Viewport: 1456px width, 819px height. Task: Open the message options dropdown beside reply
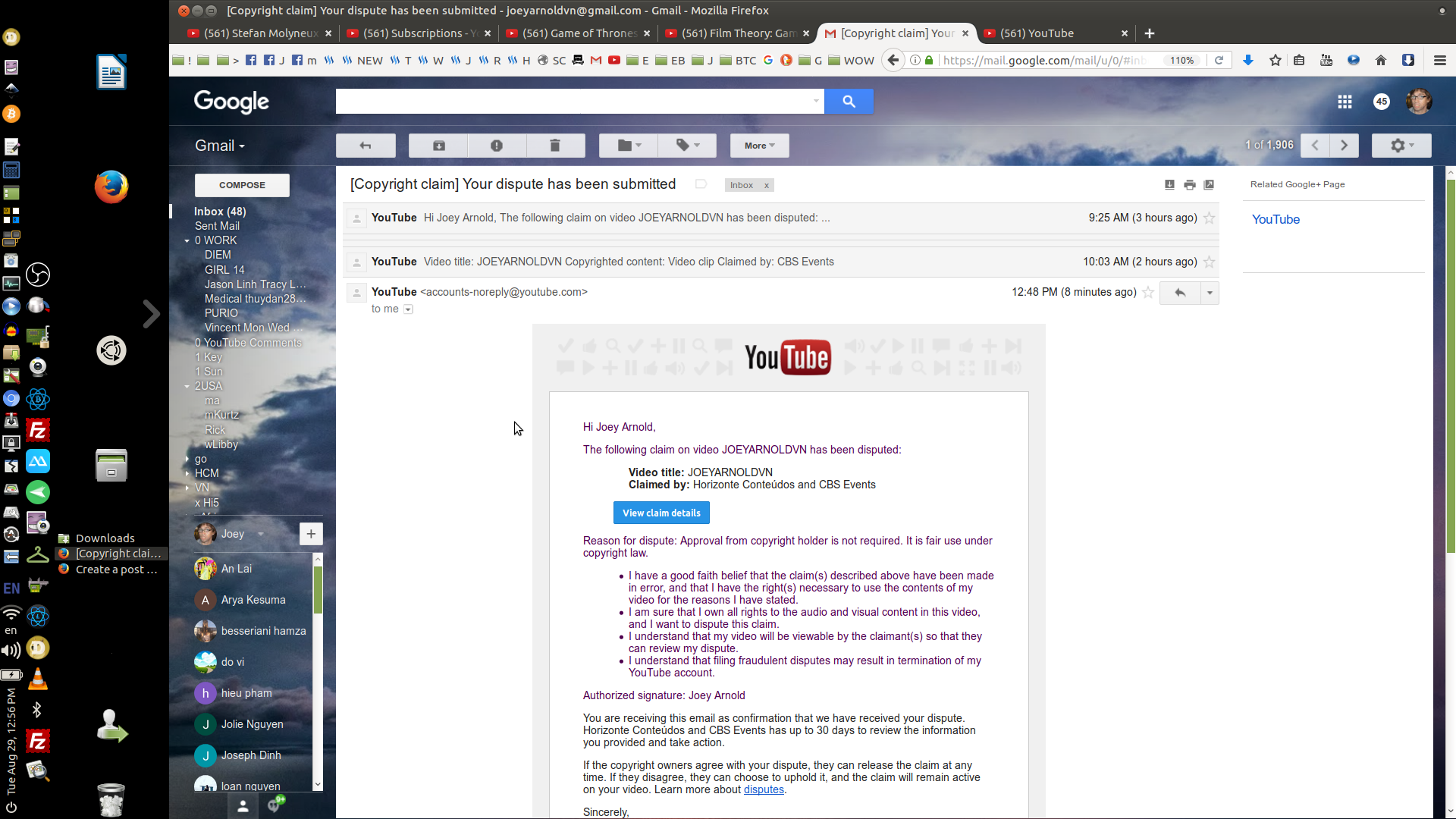[1210, 293]
